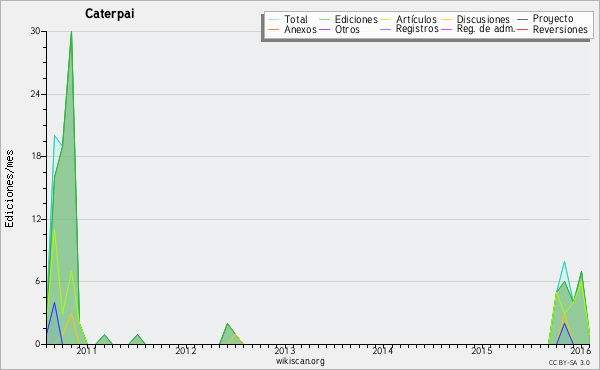The image size is (600, 370).
Task: Select the "Total" legend entry
Action: 296,19
